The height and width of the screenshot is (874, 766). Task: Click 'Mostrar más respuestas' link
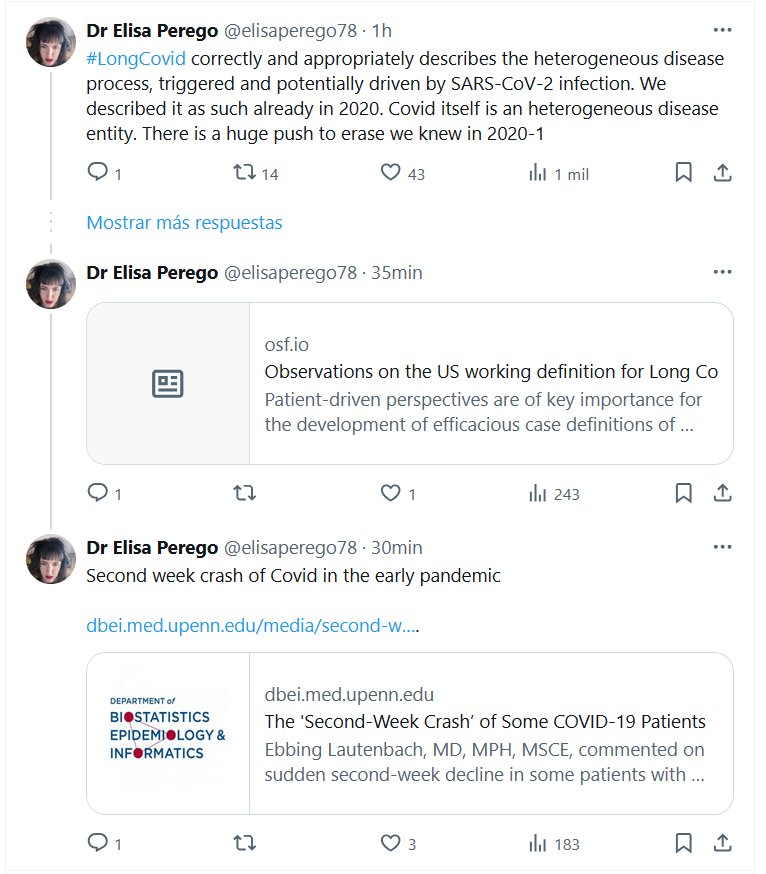coord(184,222)
